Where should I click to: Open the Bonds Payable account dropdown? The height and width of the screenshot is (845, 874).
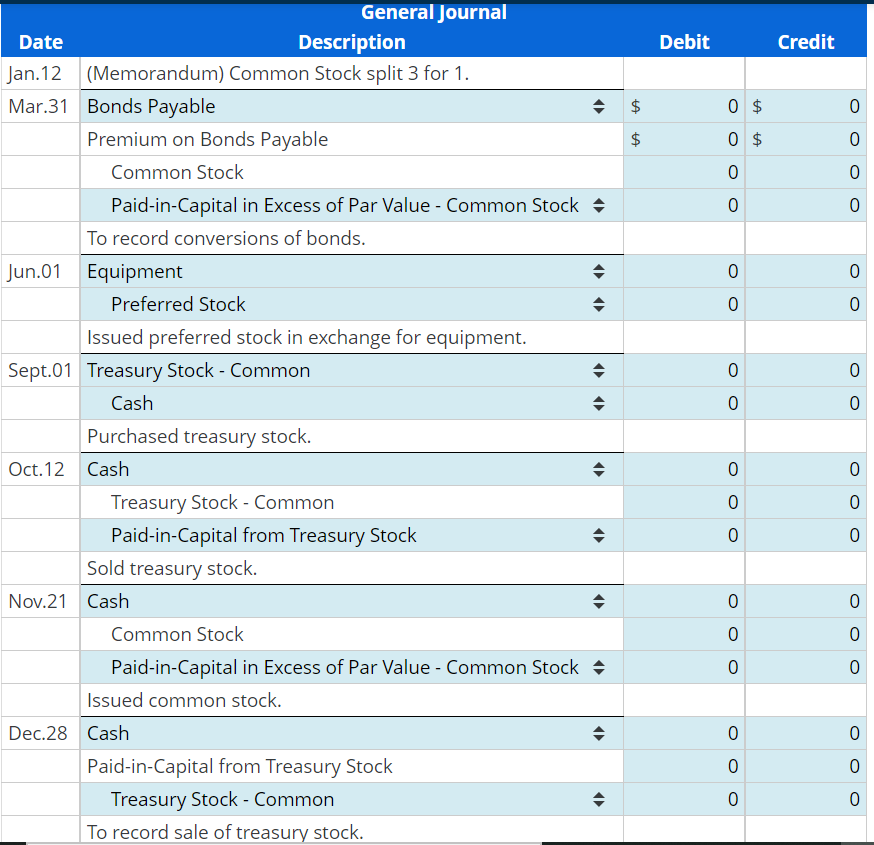pyautogui.click(x=352, y=106)
